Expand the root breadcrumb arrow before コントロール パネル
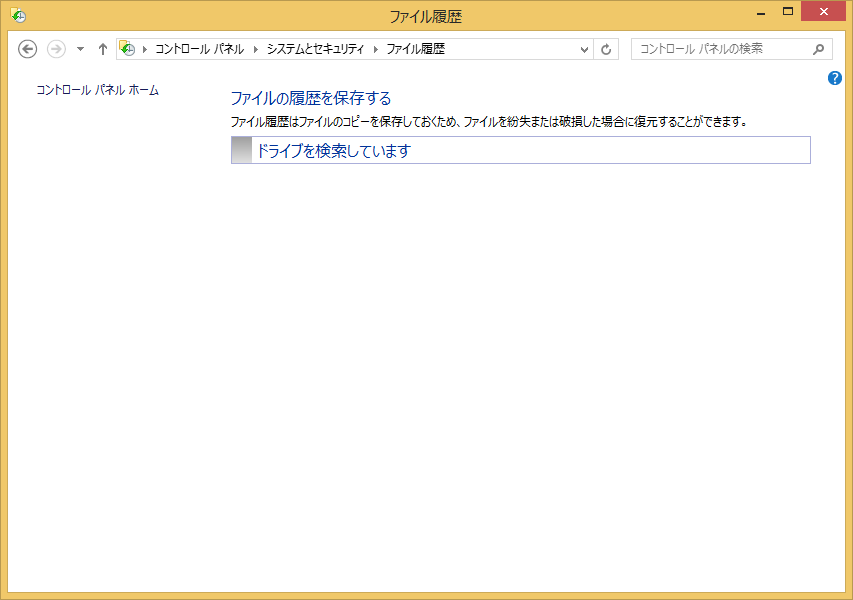The height and width of the screenshot is (600, 853). point(145,50)
